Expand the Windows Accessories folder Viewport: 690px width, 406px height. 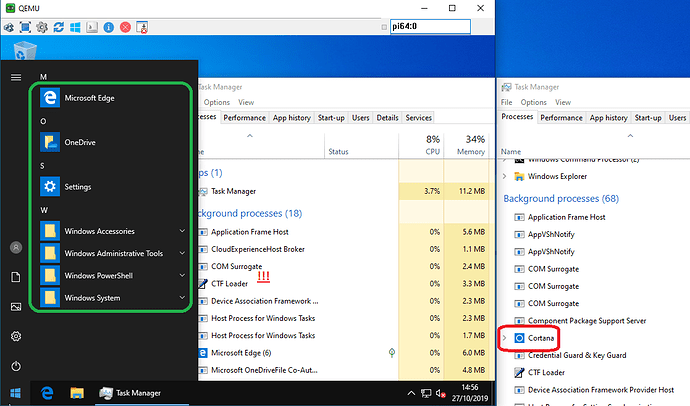[x=181, y=231]
